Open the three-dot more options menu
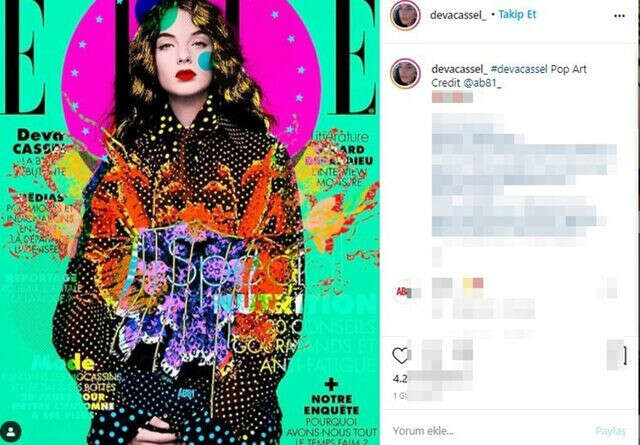640x445 pixels. [x=619, y=16]
